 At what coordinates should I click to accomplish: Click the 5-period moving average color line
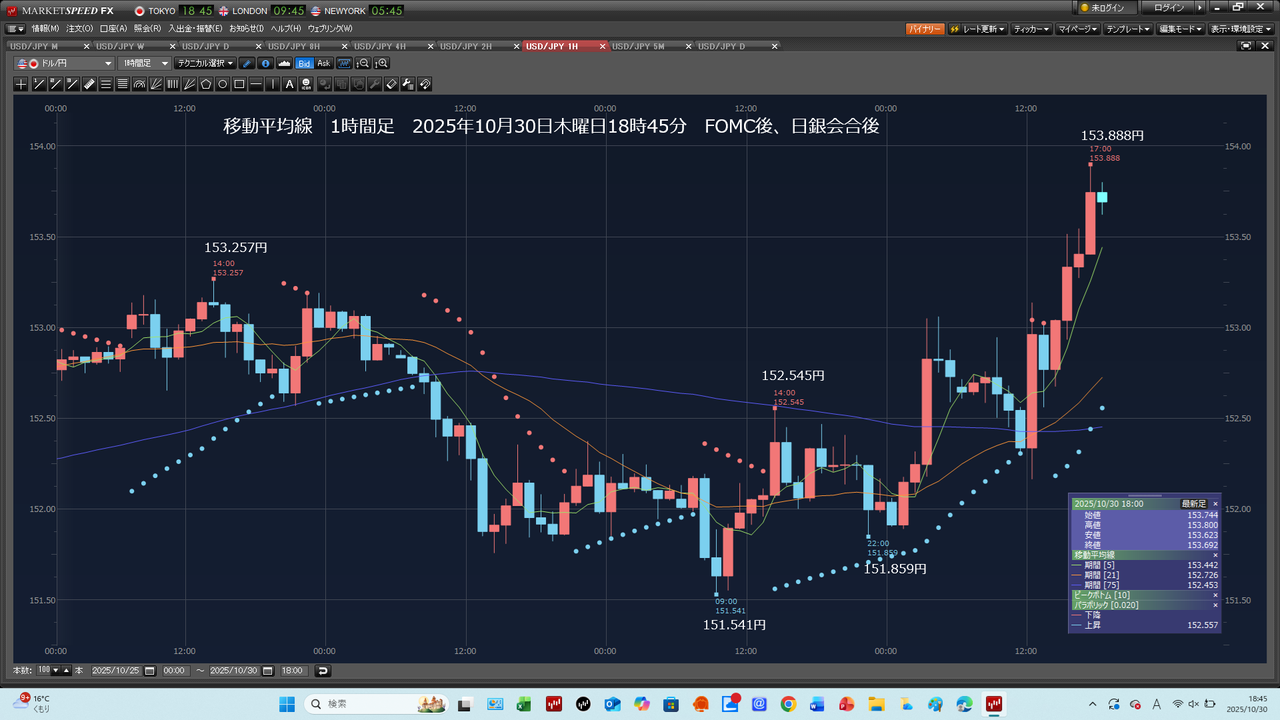[x=1077, y=565]
